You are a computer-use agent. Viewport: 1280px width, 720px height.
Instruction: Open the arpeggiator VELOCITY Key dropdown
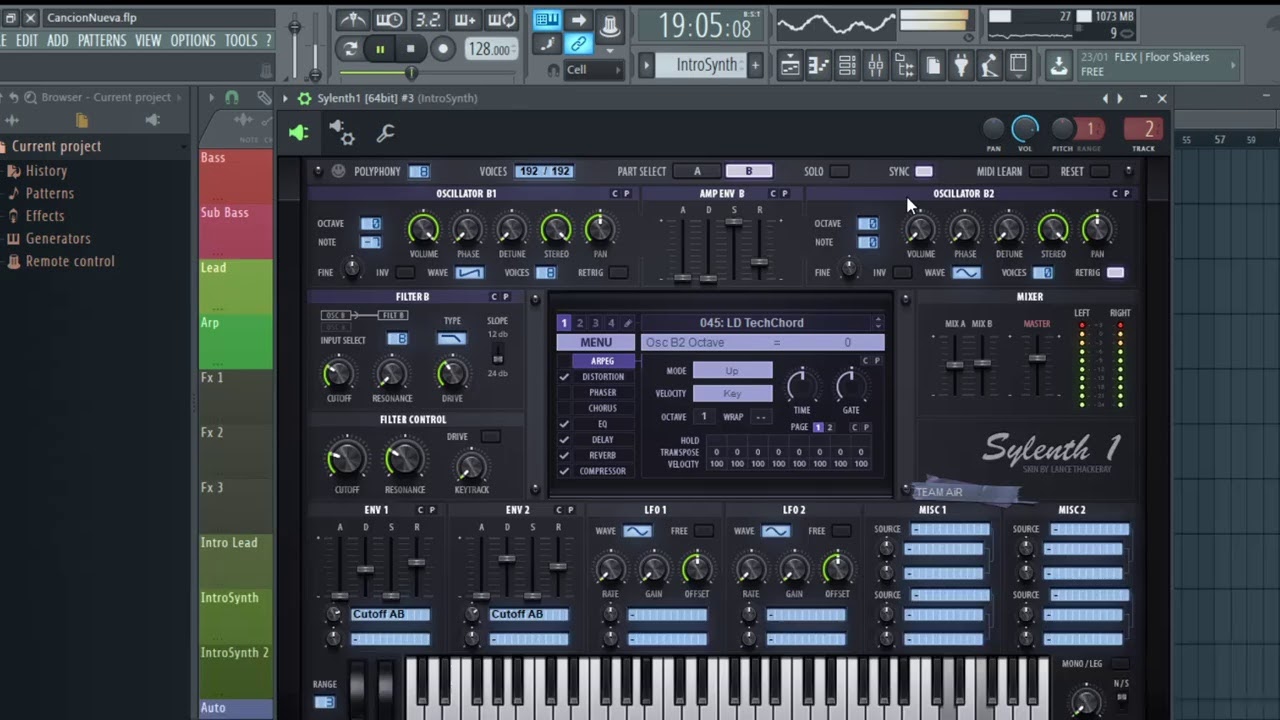pyautogui.click(x=732, y=393)
